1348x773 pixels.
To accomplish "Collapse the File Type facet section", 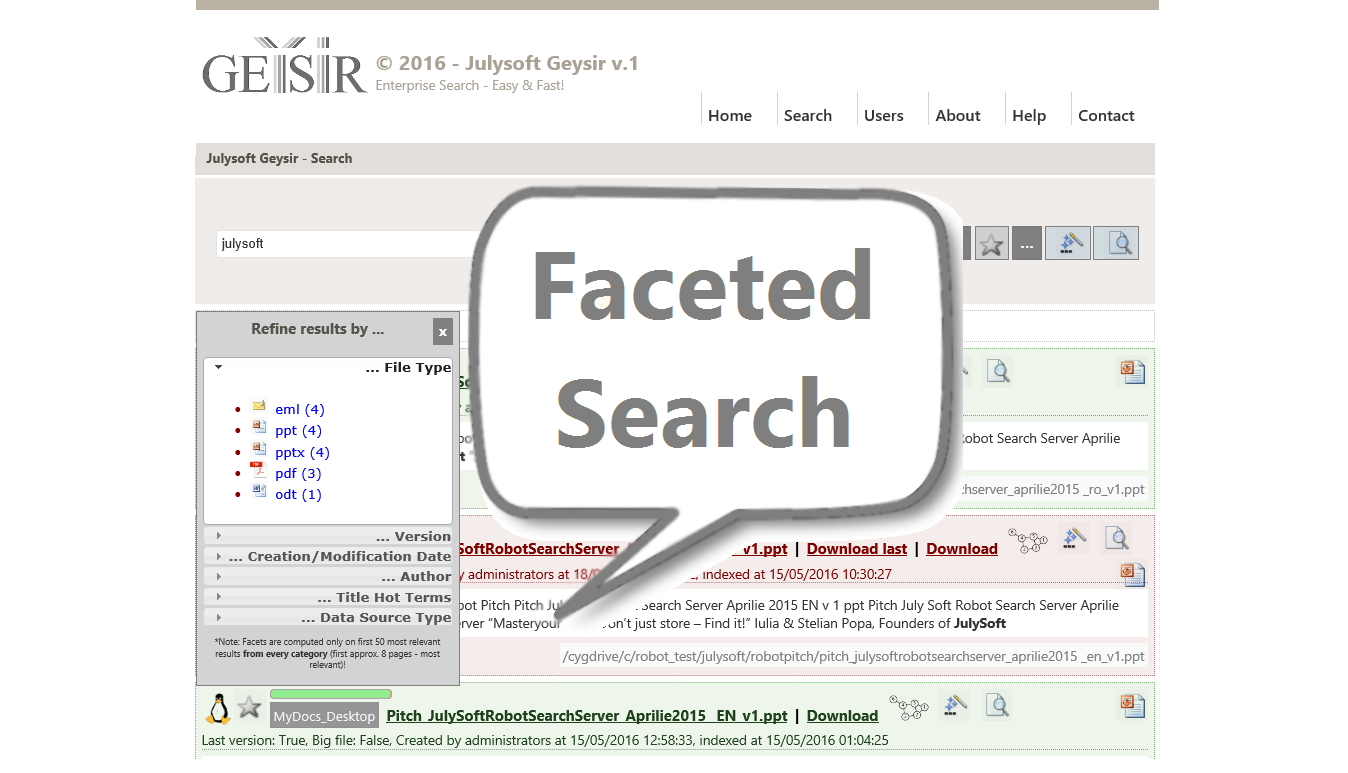I will [x=328, y=367].
